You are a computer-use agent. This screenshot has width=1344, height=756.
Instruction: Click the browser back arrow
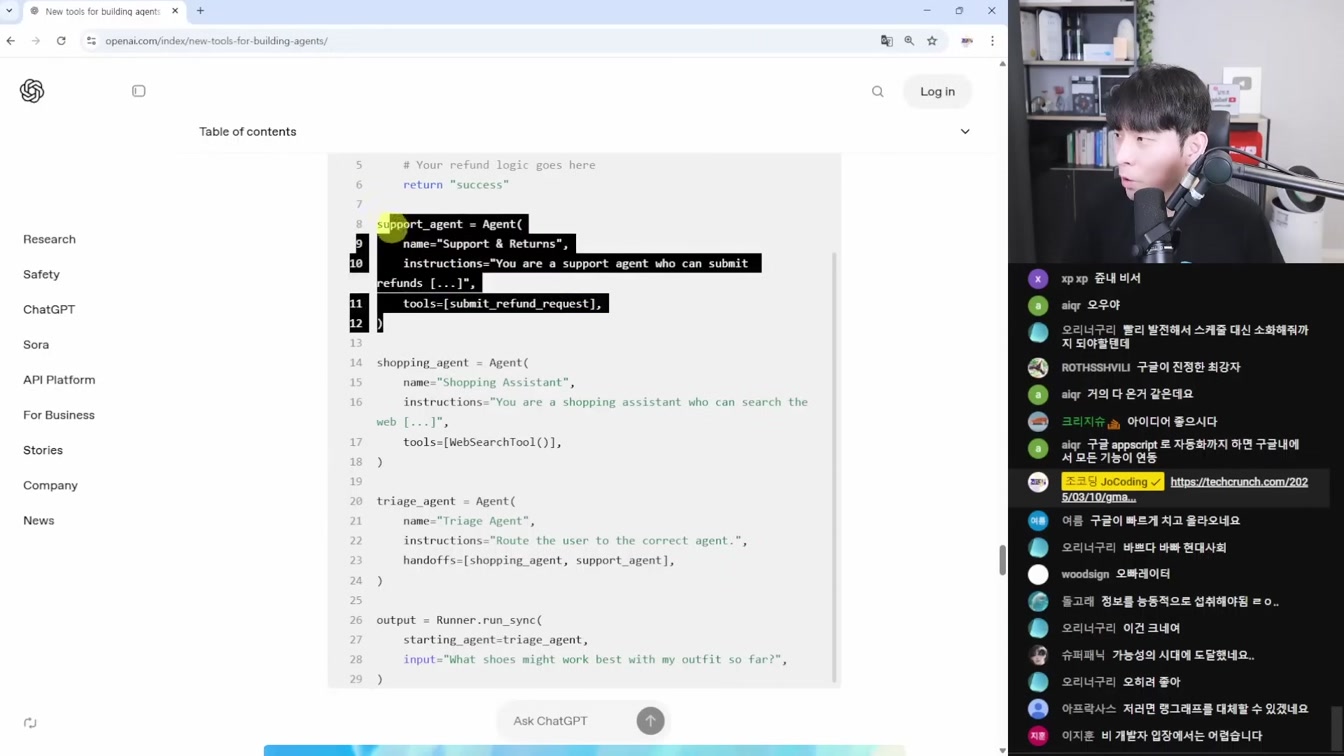(x=11, y=41)
